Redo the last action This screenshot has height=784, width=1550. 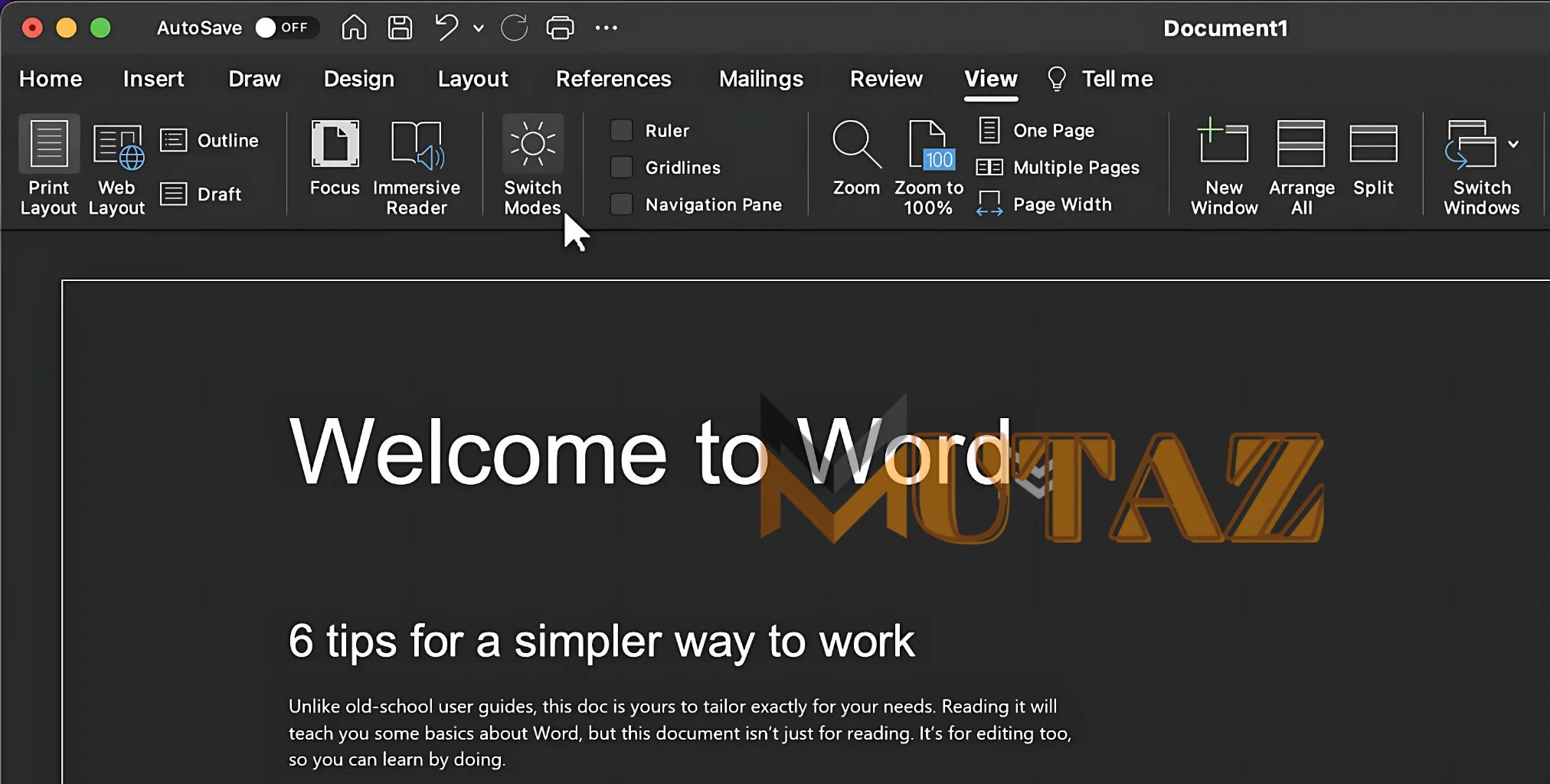click(514, 28)
